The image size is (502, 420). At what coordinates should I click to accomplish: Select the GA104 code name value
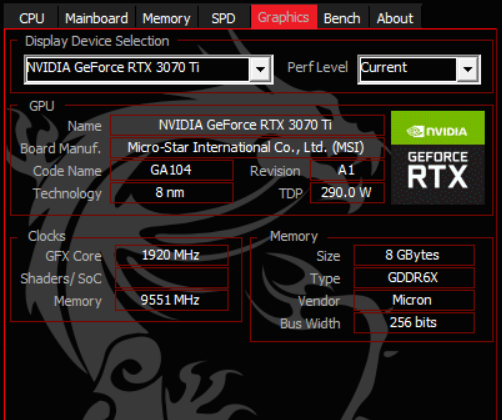pos(171,170)
